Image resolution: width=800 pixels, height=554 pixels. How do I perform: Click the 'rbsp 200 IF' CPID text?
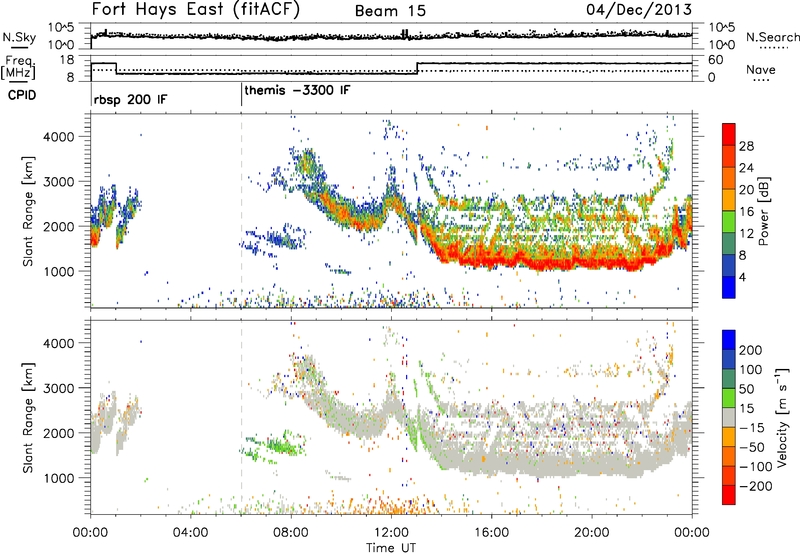[x=130, y=99]
